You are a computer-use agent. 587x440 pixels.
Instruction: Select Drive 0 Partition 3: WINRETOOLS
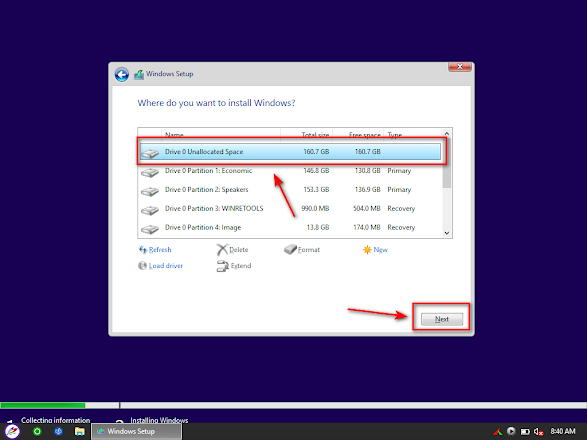coord(290,209)
